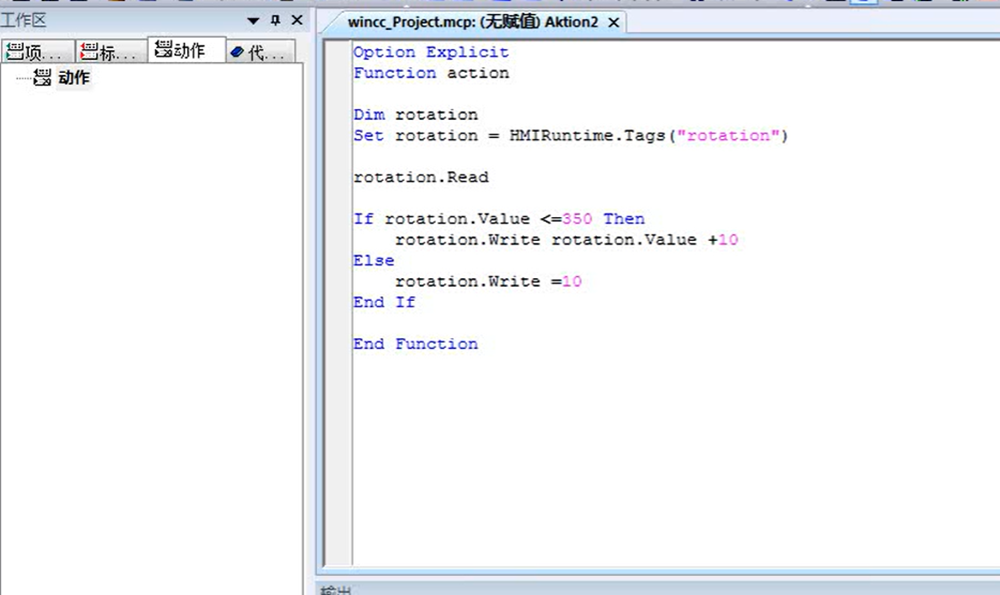
Task: Switch to the 标... standard functions tab
Action: coord(110,52)
